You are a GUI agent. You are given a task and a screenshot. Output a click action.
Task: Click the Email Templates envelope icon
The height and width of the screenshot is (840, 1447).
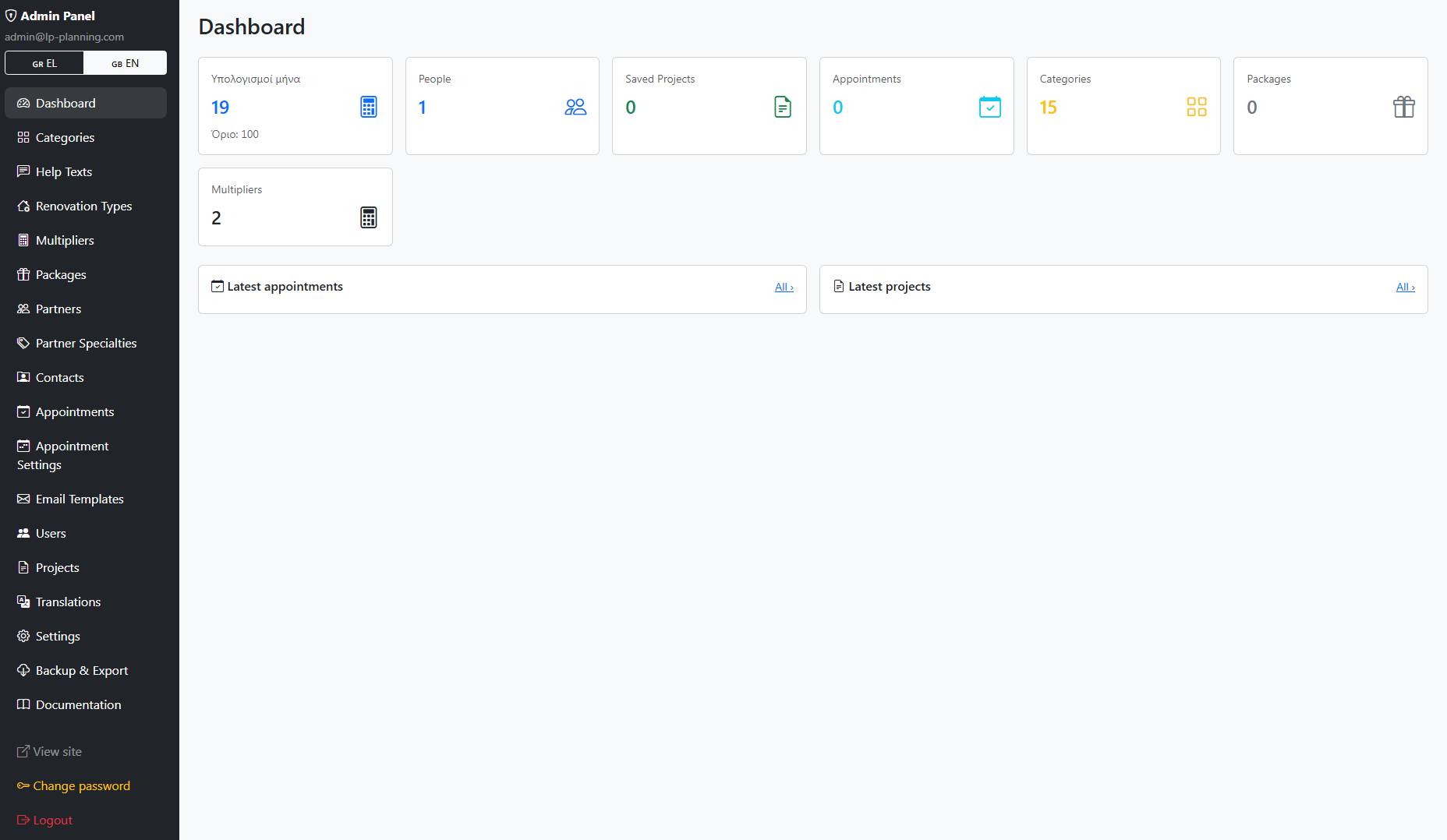click(x=23, y=499)
